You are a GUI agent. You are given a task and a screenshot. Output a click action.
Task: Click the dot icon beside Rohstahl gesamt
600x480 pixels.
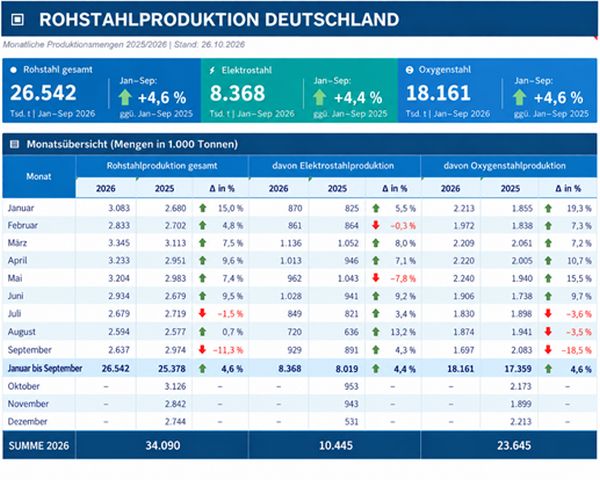click(x=13, y=70)
